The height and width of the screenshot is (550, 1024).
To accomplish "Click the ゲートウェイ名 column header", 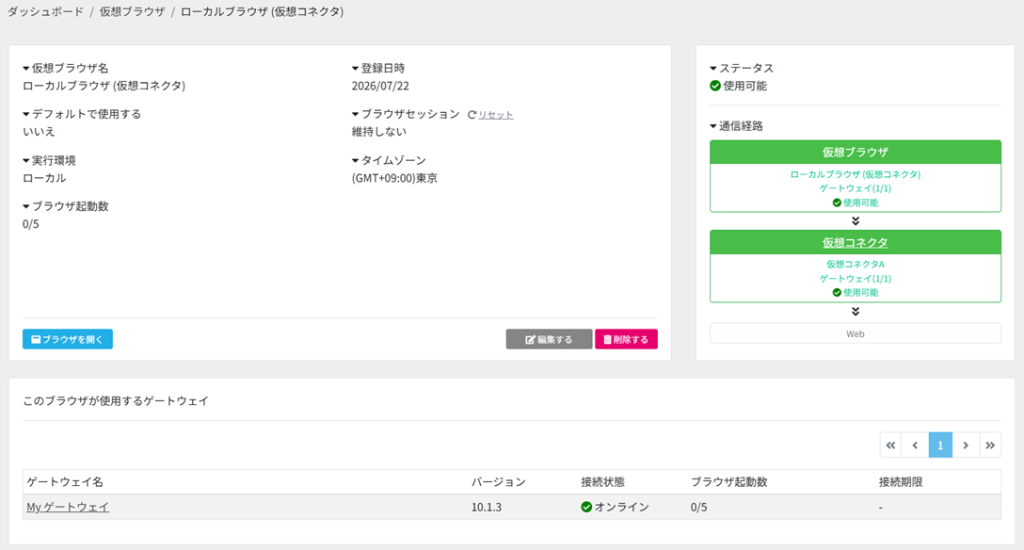I will [x=65, y=482].
